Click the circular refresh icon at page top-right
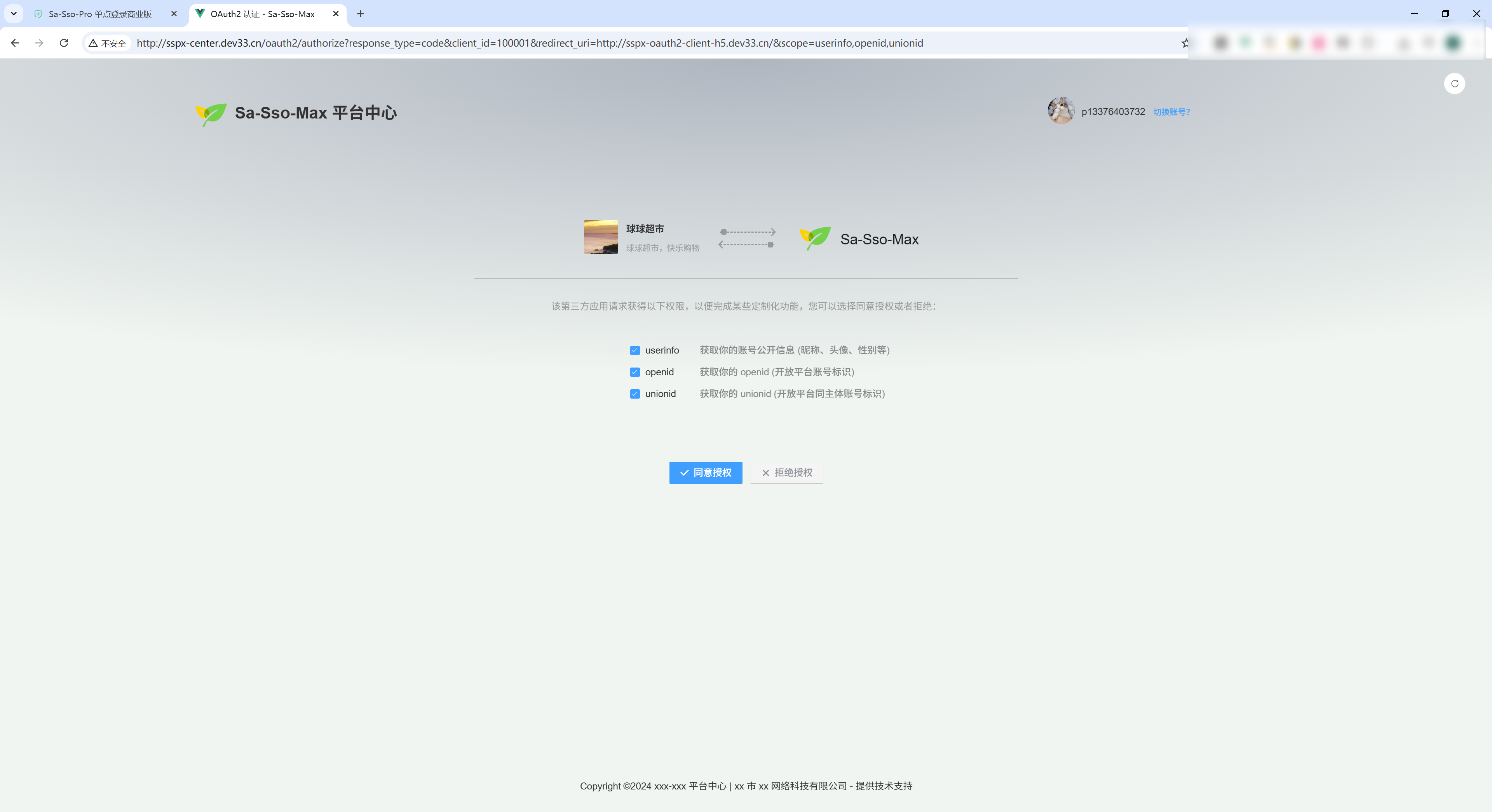This screenshot has width=1492, height=812. pyautogui.click(x=1454, y=84)
